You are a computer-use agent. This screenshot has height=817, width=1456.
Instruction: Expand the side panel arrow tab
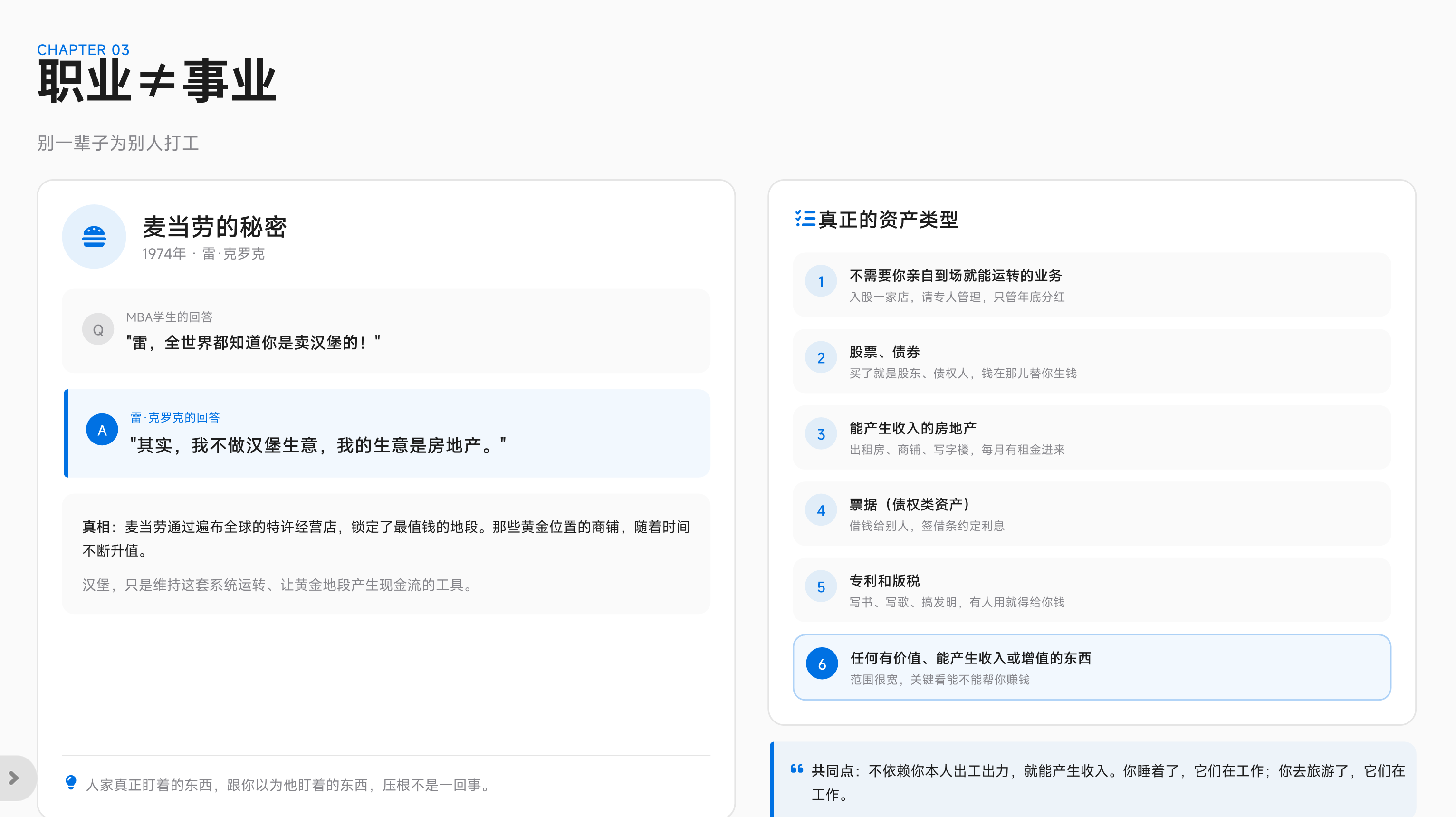coord(15,778)
